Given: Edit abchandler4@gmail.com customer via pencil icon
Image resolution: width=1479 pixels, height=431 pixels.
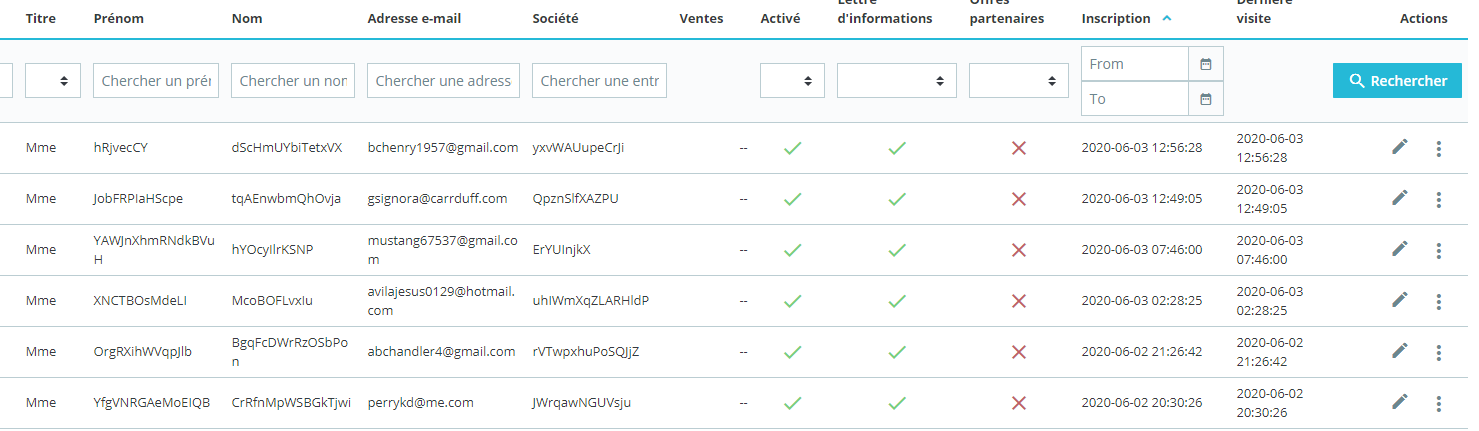Looking at the screenshot, I should [1399, 350].
